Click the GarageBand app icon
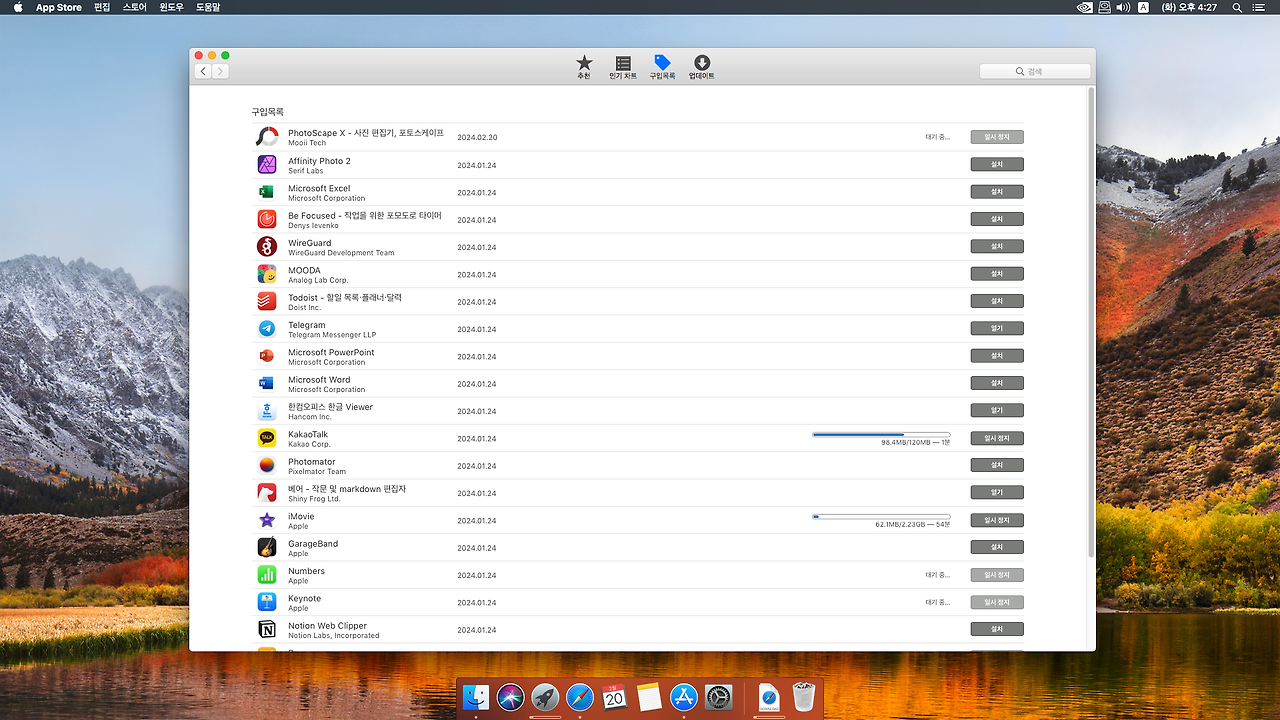 (x=267, y=547)
